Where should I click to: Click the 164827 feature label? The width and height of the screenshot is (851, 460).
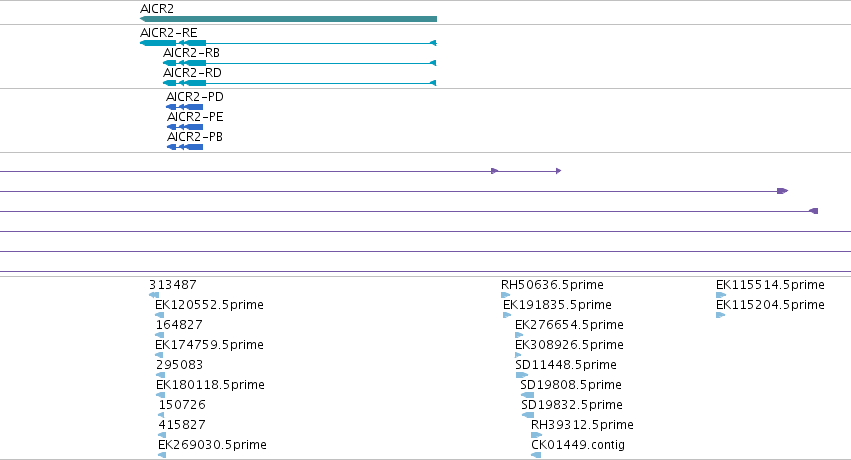[x=179, y=325]
